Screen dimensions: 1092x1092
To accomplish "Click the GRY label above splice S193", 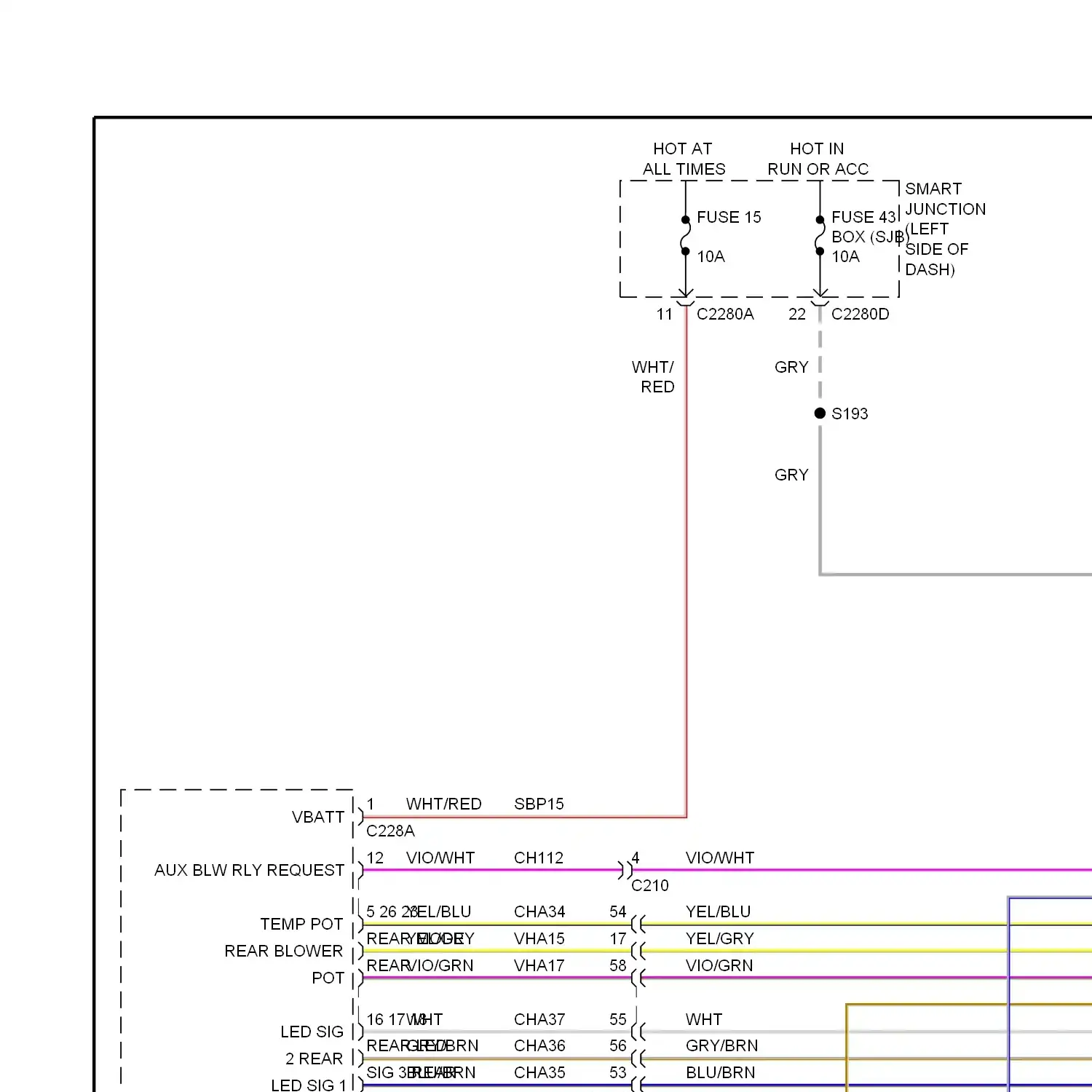I will tap(791, 367).
